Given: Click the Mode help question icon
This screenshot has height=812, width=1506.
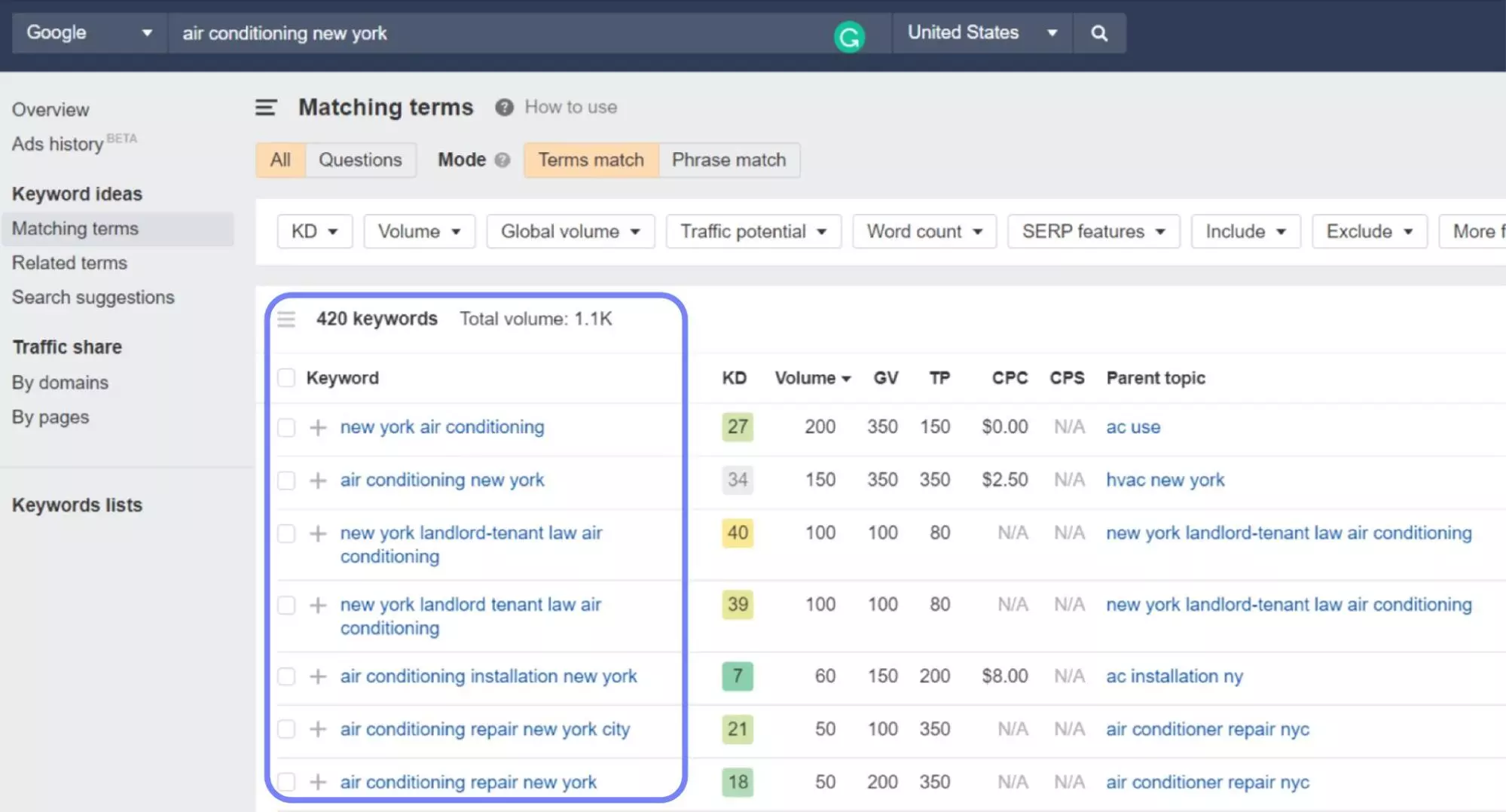Looking at the screenshot, I should coord(503,160).
